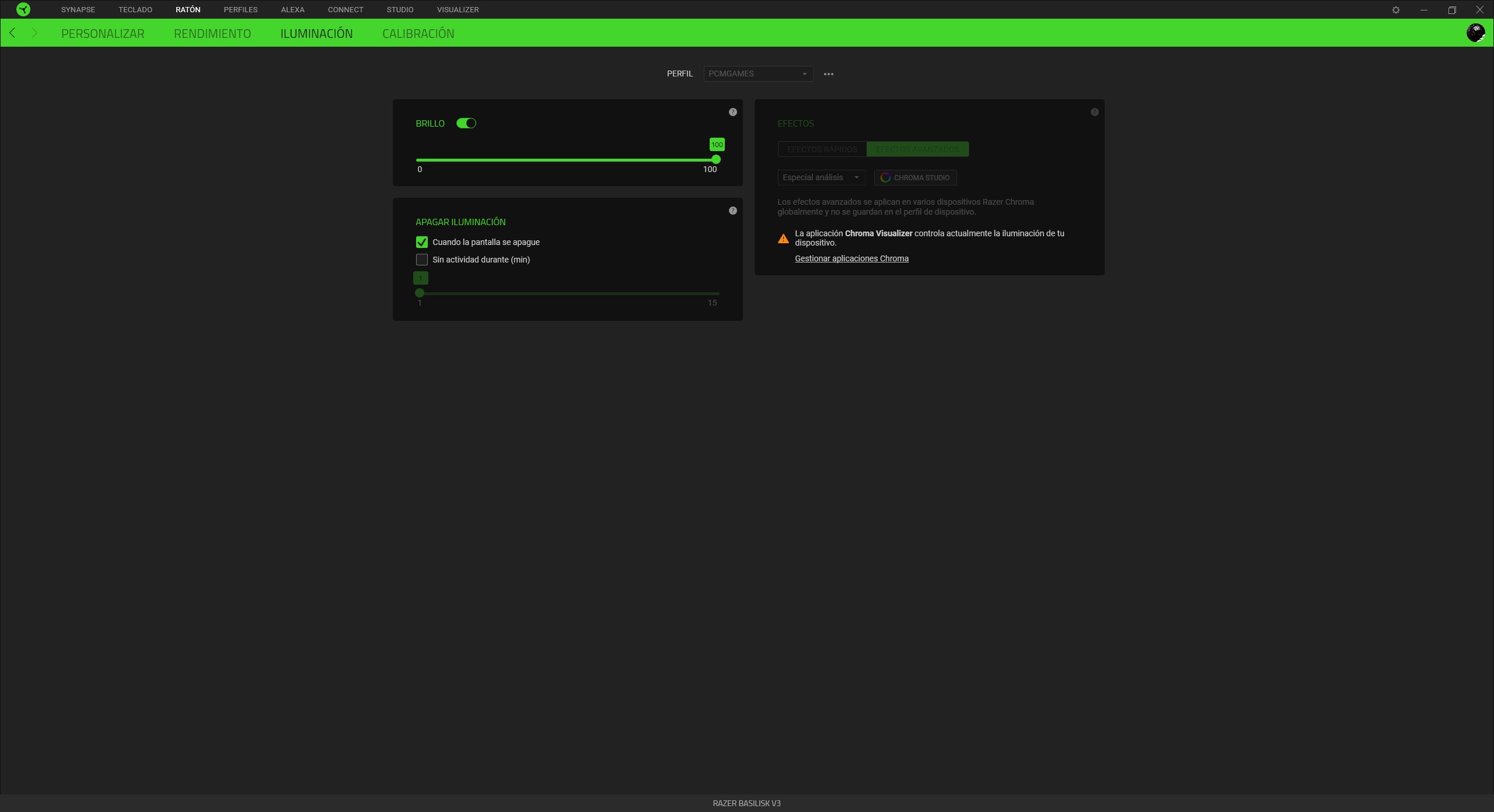This screenshot has width=1494, height=812.
Task: Click the Razer logo icon
Action: click(x=23, y=9)
